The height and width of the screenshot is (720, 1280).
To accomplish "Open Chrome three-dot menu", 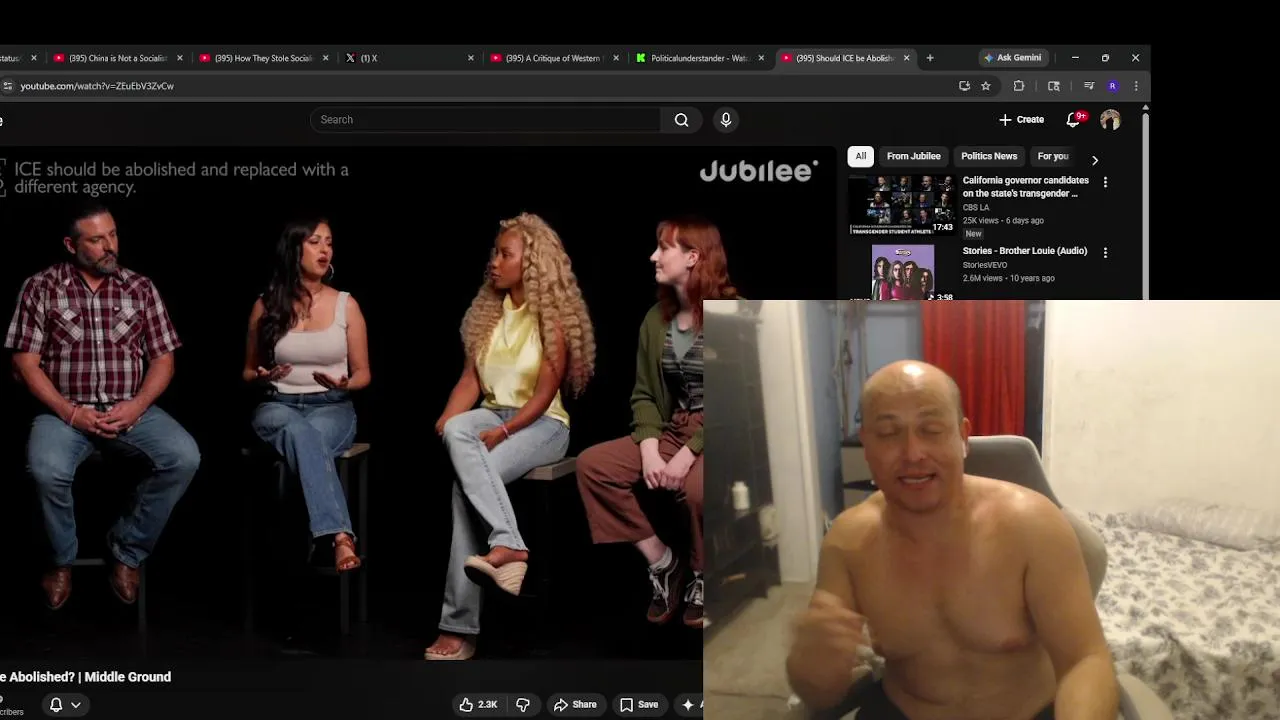I will [x=1135, y=86].
